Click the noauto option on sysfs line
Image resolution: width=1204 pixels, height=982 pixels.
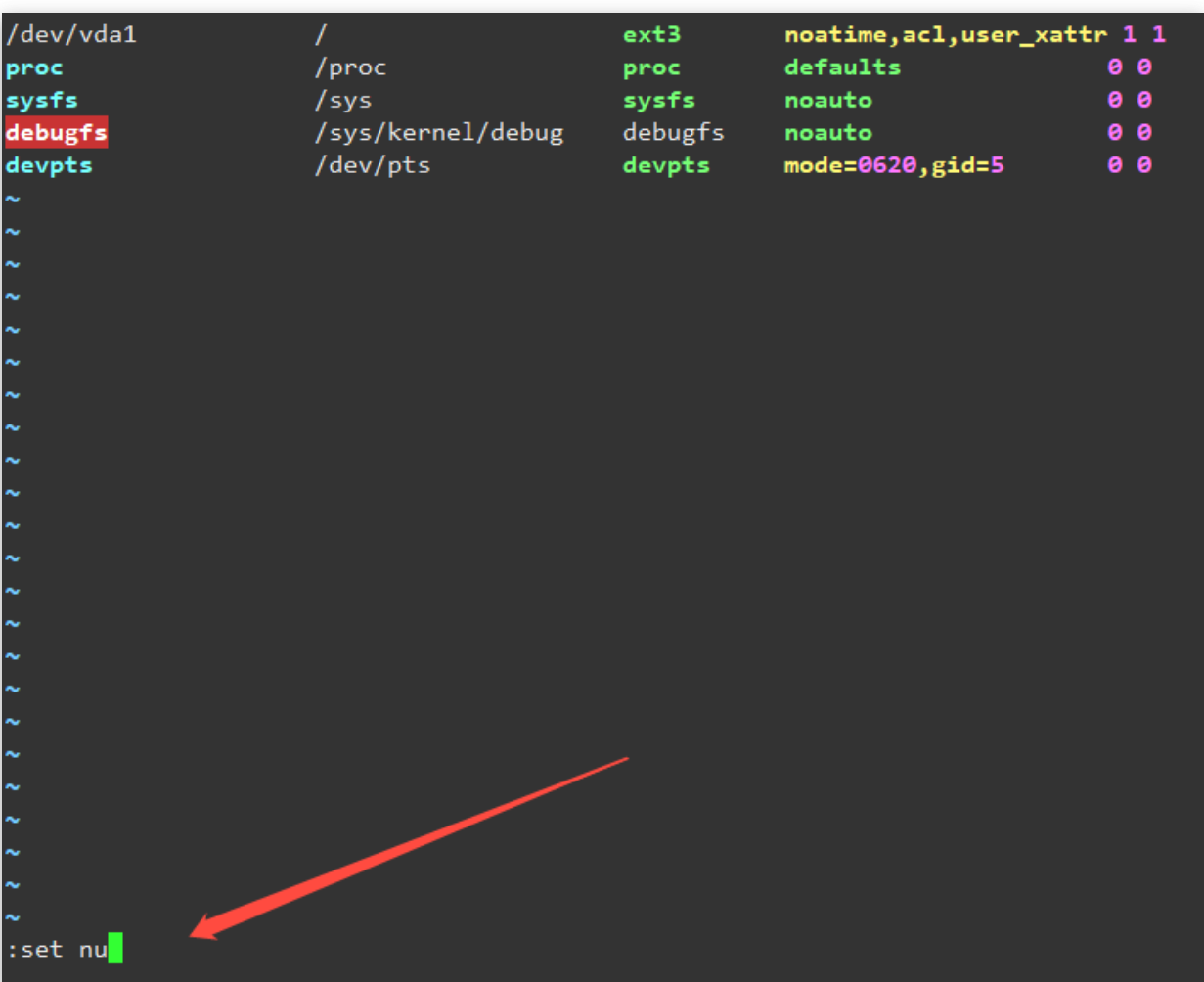[827, 101]
